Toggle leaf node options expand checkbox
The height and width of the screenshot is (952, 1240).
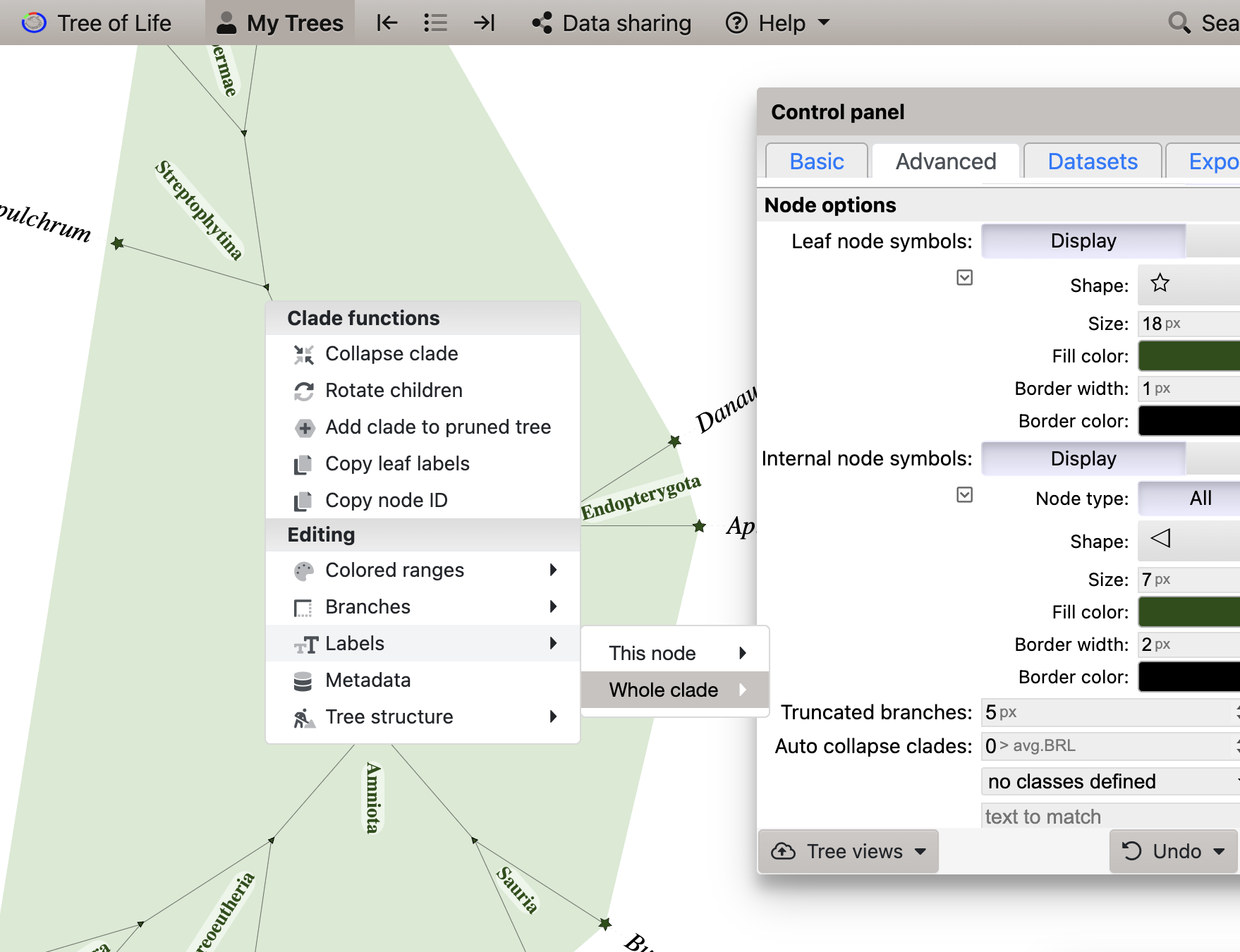coord(965,278)
